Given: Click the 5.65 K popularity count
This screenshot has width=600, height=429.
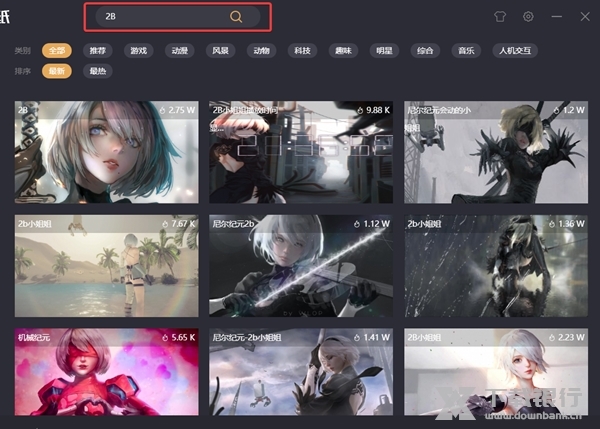Looking at the screenshot, I should pos(183,338).
